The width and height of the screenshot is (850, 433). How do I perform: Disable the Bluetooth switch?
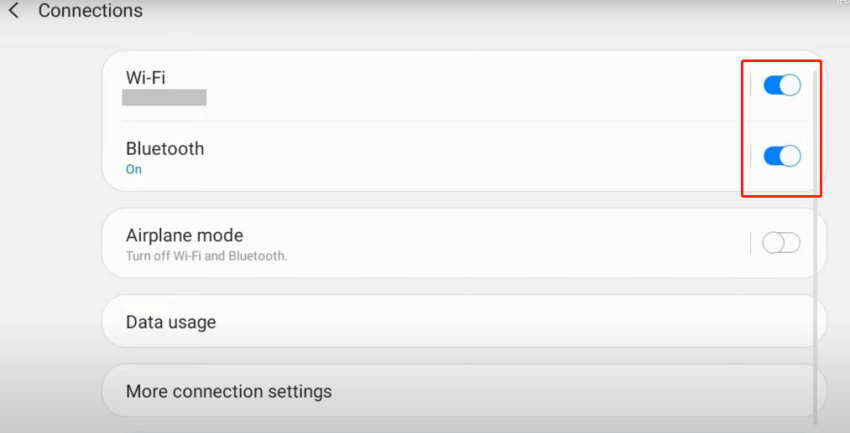tap(782, 156)
